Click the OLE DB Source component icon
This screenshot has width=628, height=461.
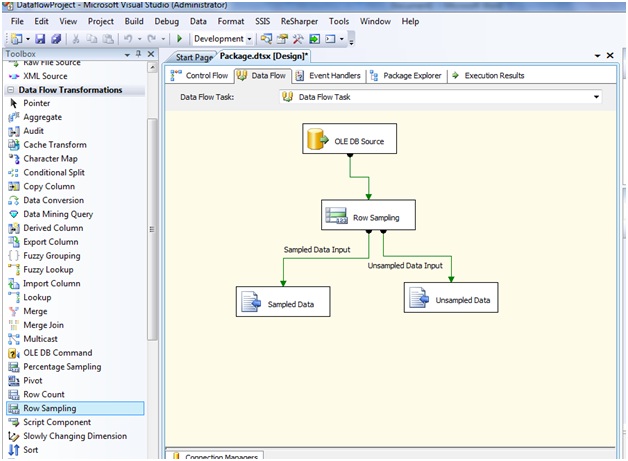[x=317, y=141]
